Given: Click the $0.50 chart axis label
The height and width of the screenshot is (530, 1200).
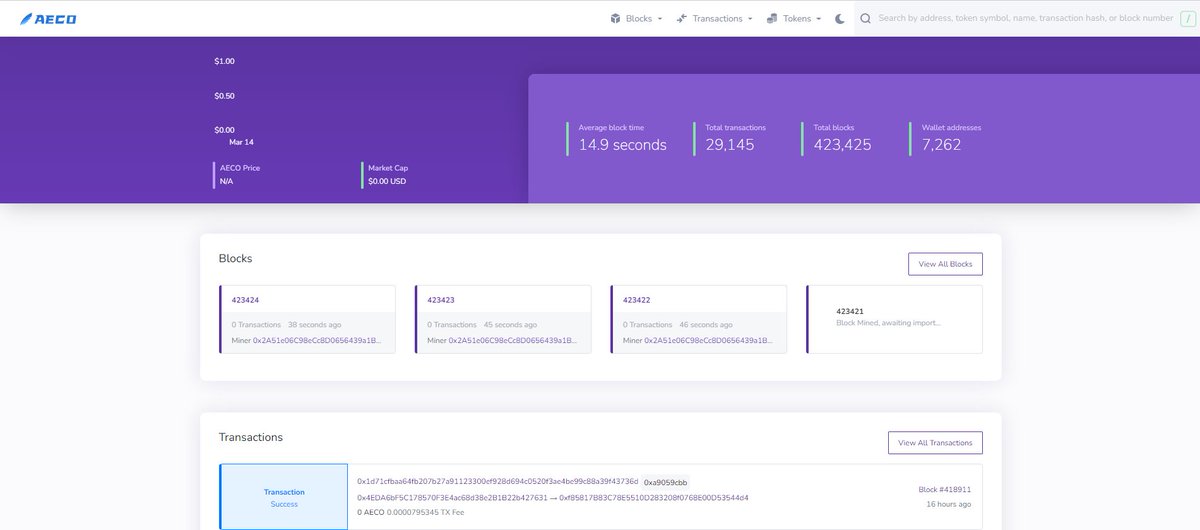Looking at the screenshot, I should 224,95.
